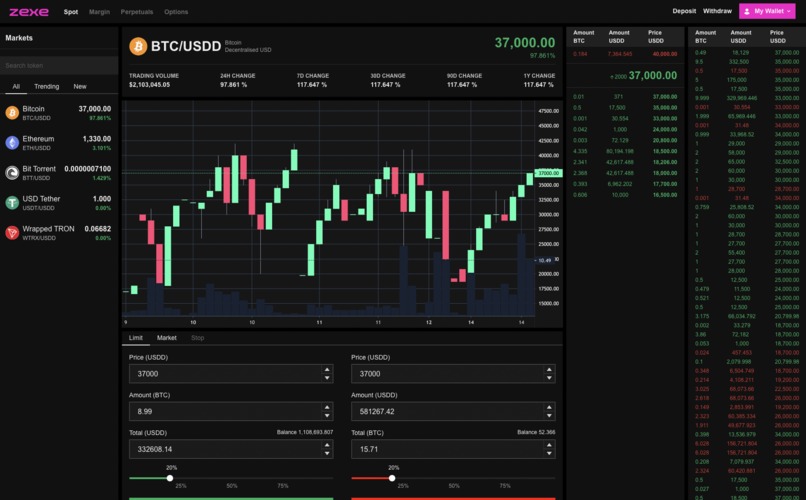Click the red ask order priced 40,000.00
806x500 pixels.
pos(625,54)
